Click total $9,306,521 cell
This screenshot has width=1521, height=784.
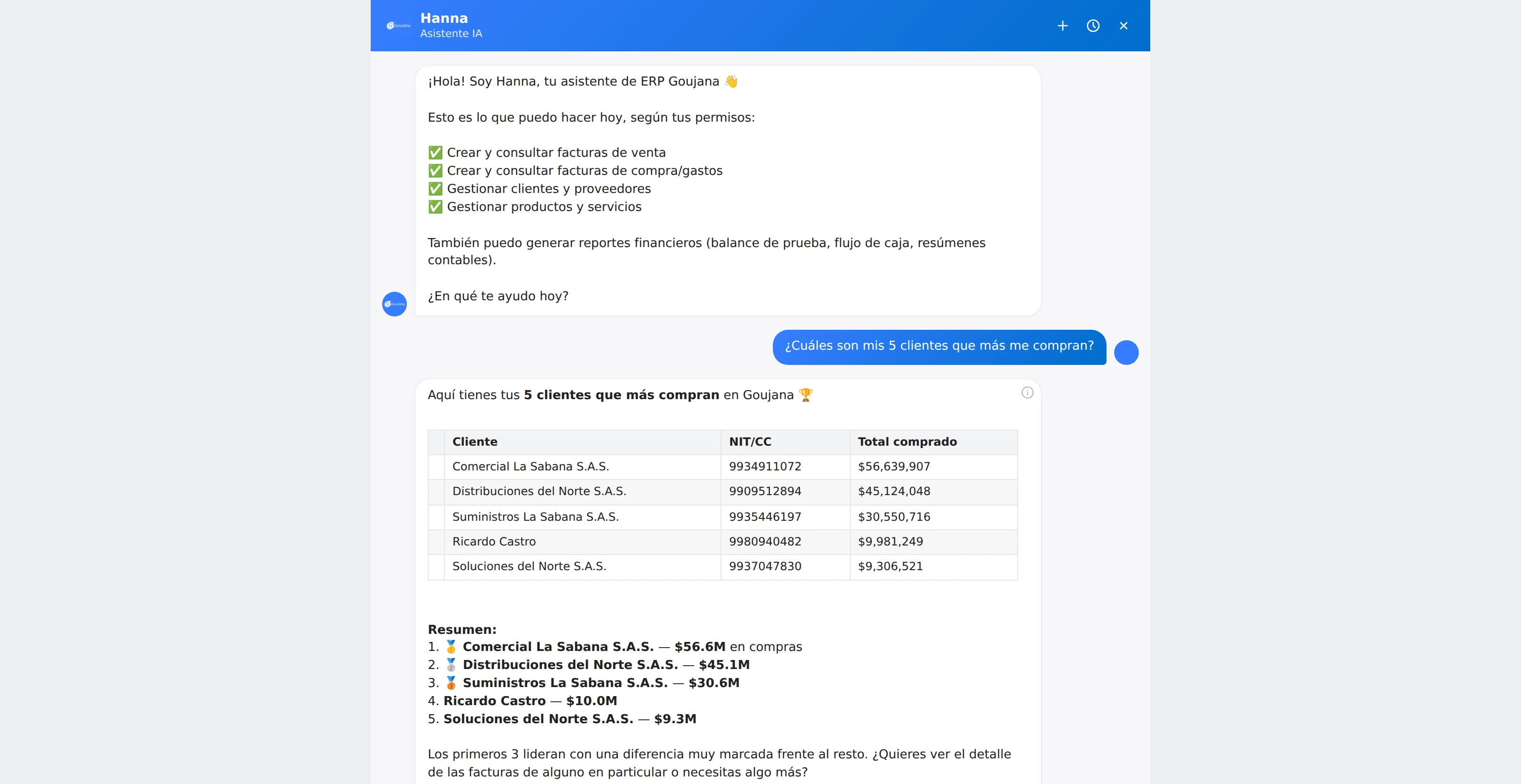pos(934,567)
